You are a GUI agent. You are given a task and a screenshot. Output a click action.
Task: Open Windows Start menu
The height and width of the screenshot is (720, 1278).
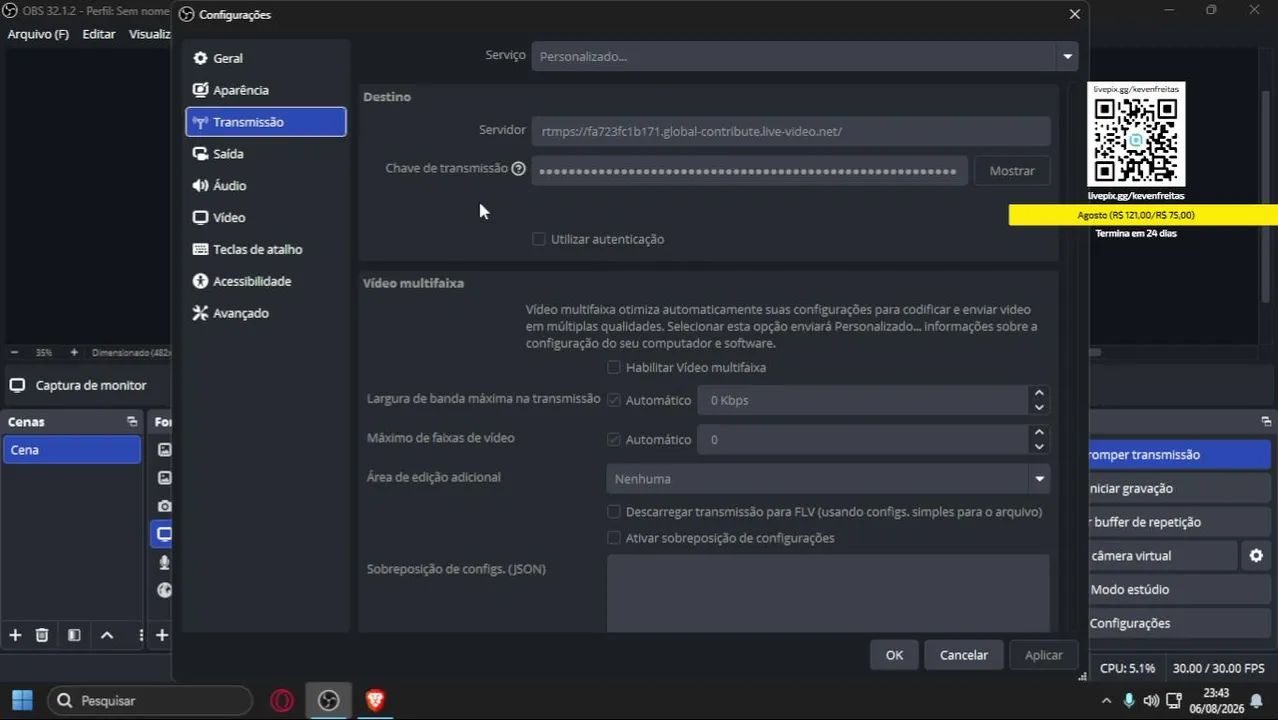pyautogui.click(x=22, y=701)
